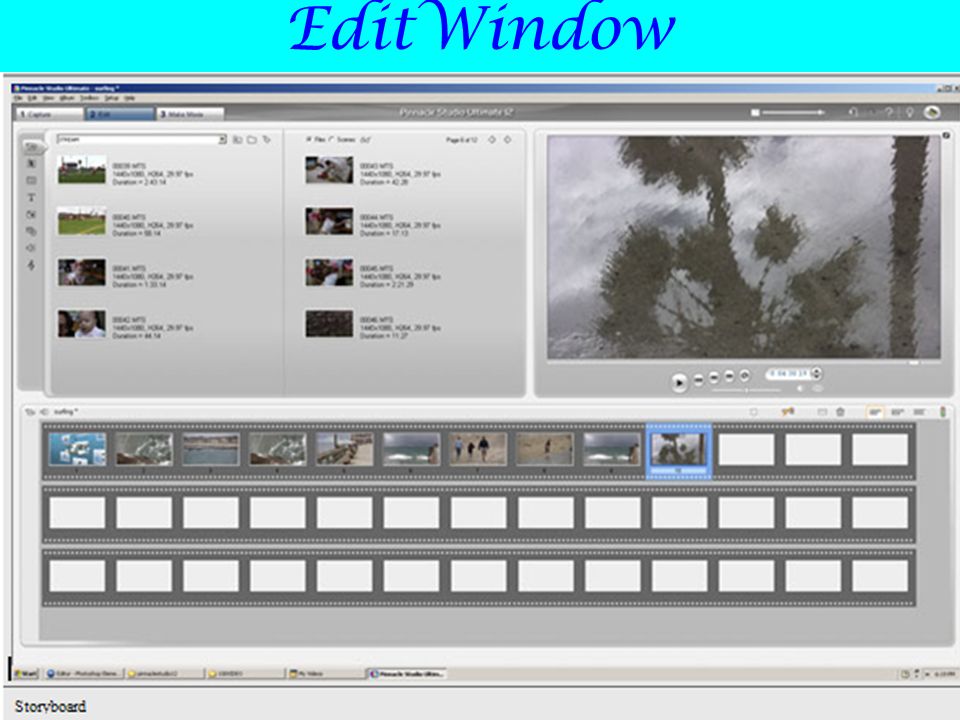Click the view mode icon beside Scenes

click(366, 140)
